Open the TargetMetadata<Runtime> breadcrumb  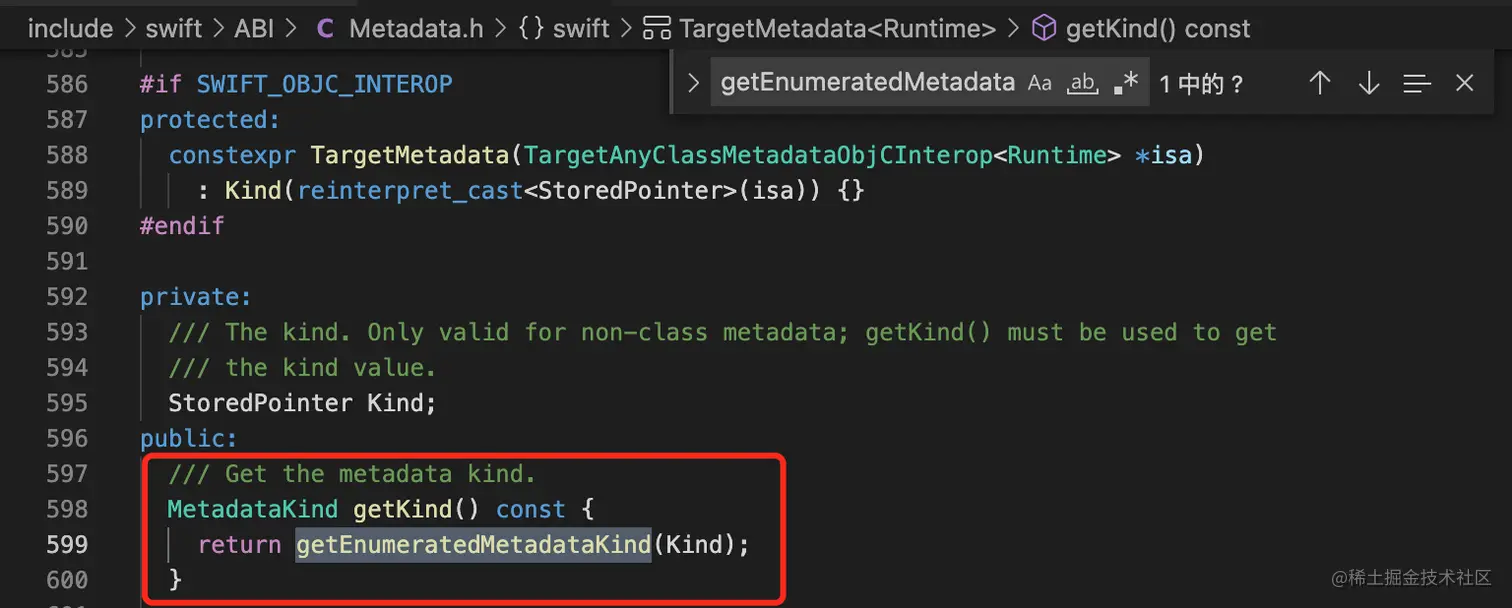(x=837, y=29)
